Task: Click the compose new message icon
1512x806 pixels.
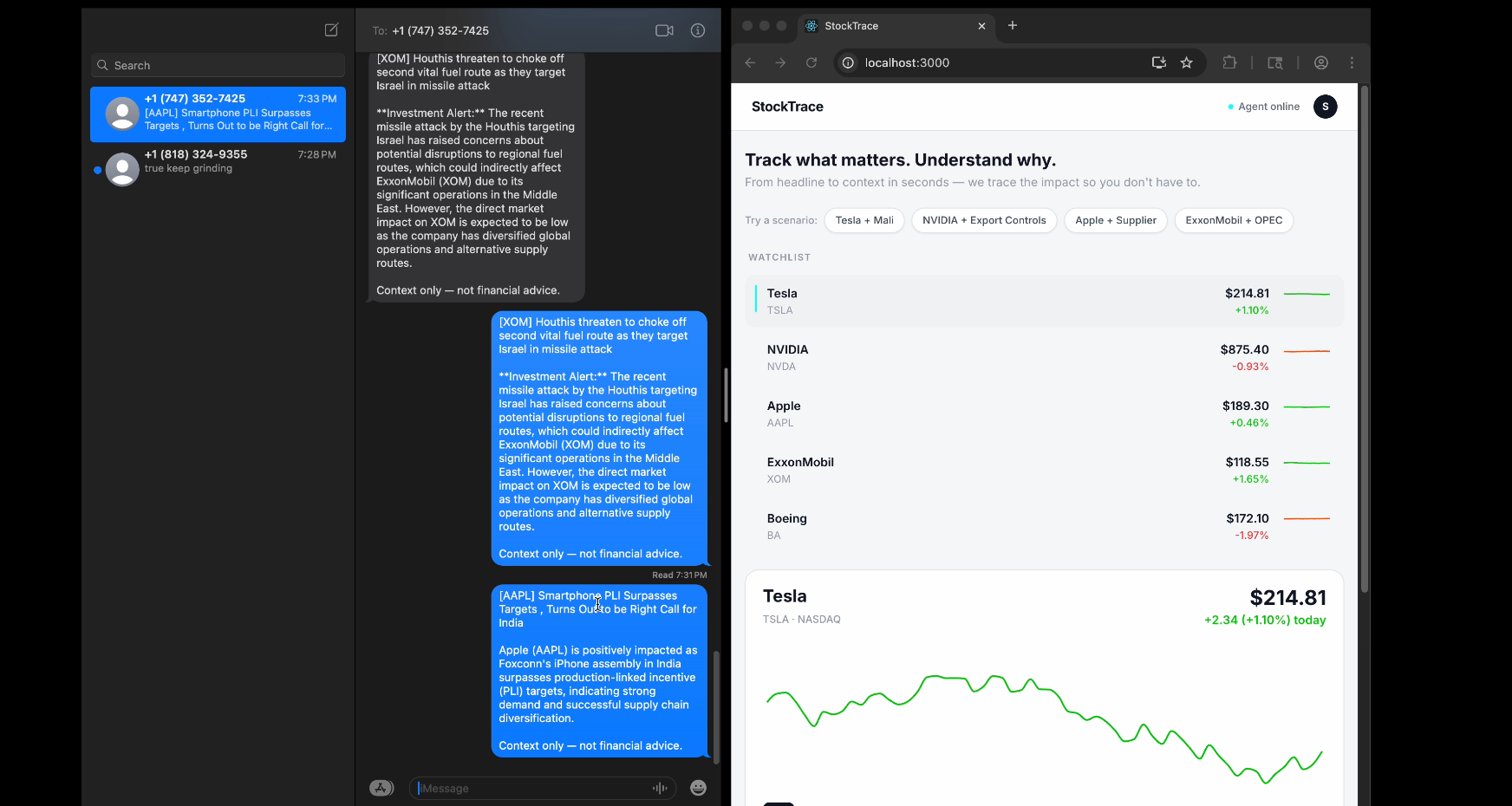Action: (x=331, y=30)
